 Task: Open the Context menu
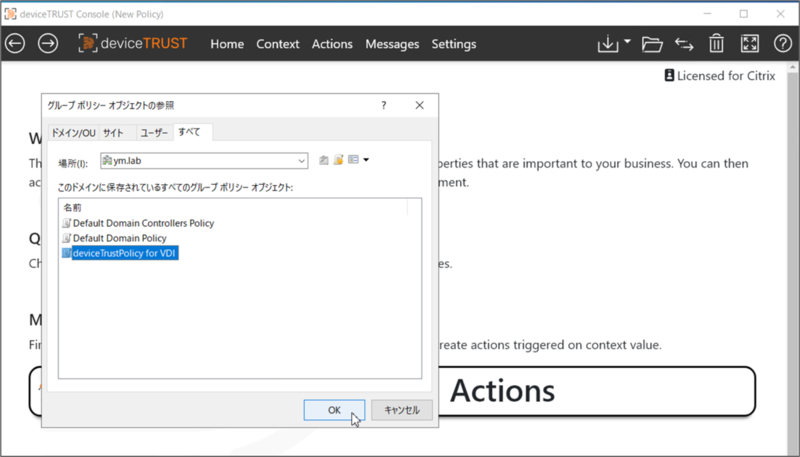click(x=278, y=44)
